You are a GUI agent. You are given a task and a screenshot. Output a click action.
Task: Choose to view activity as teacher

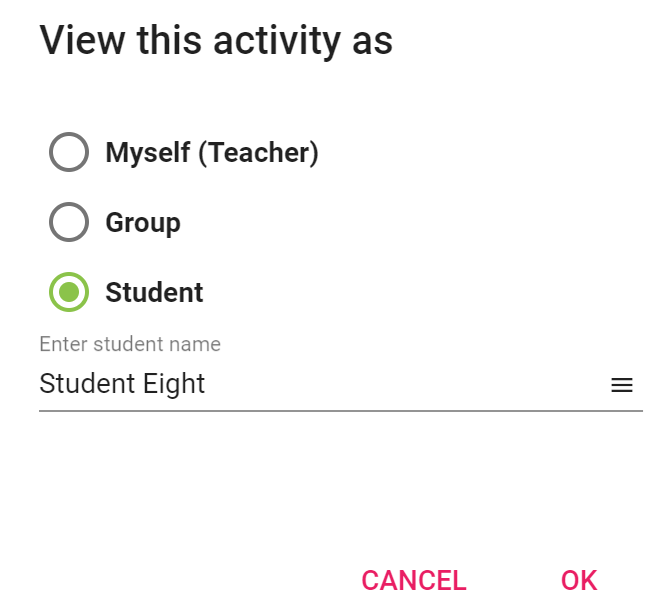tap(69, 152)
